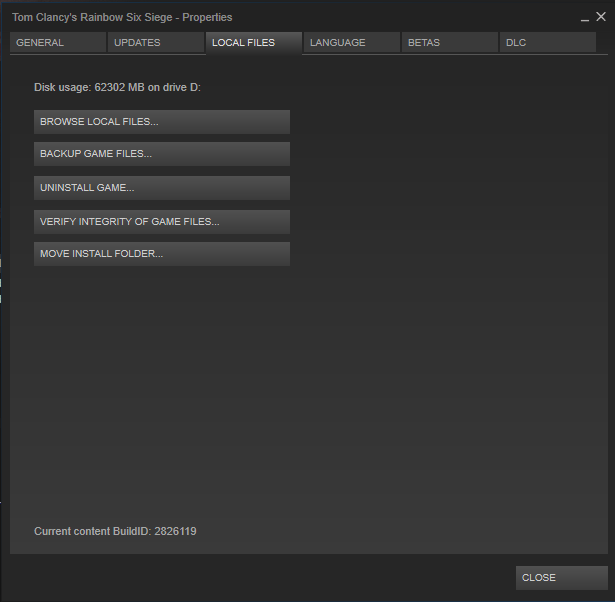Select the Local Files tab
This screenshot has height=602, width=615.
coord(254,43)
